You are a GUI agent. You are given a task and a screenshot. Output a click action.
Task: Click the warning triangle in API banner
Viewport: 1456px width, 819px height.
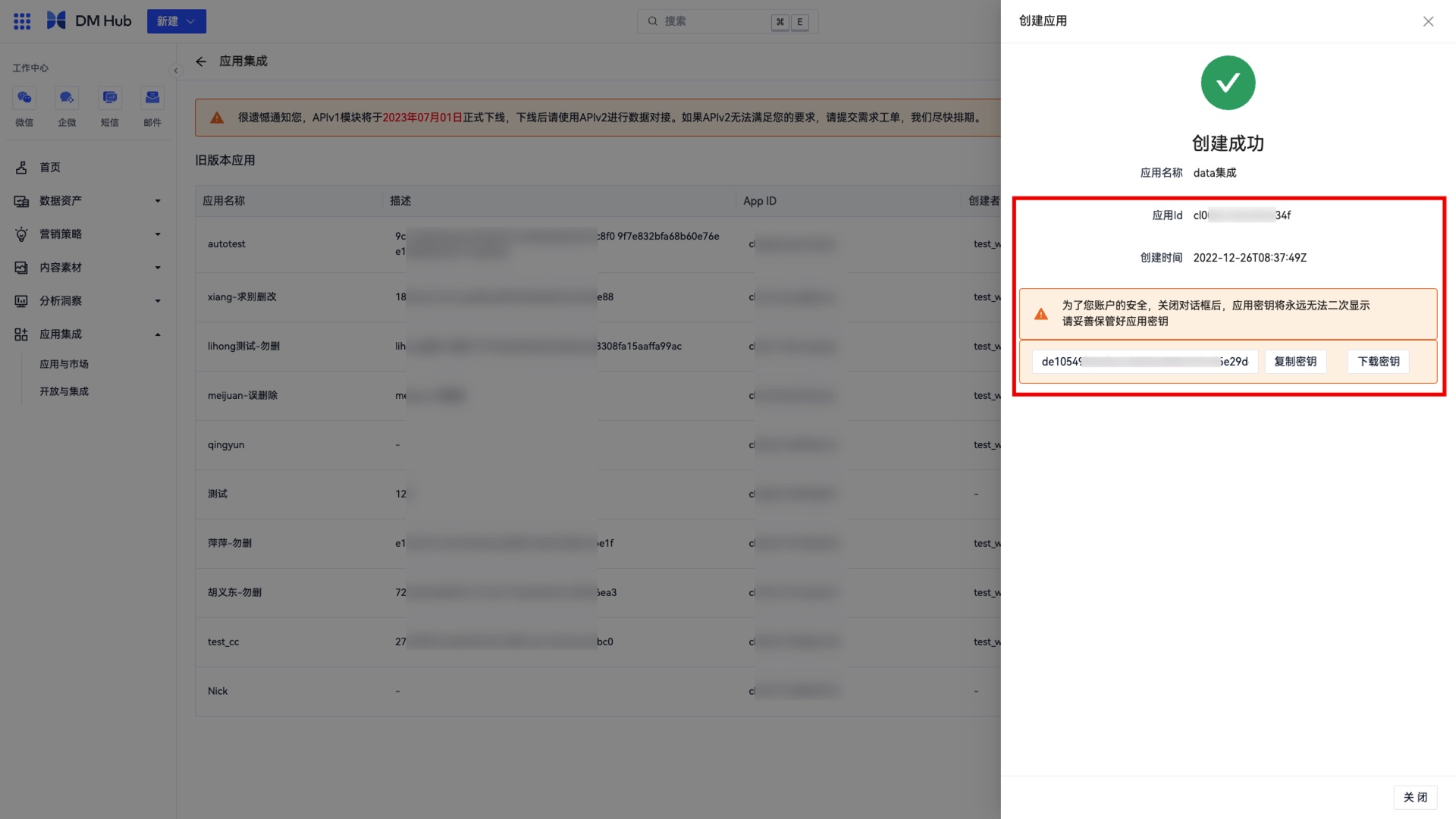click(217, 118)
